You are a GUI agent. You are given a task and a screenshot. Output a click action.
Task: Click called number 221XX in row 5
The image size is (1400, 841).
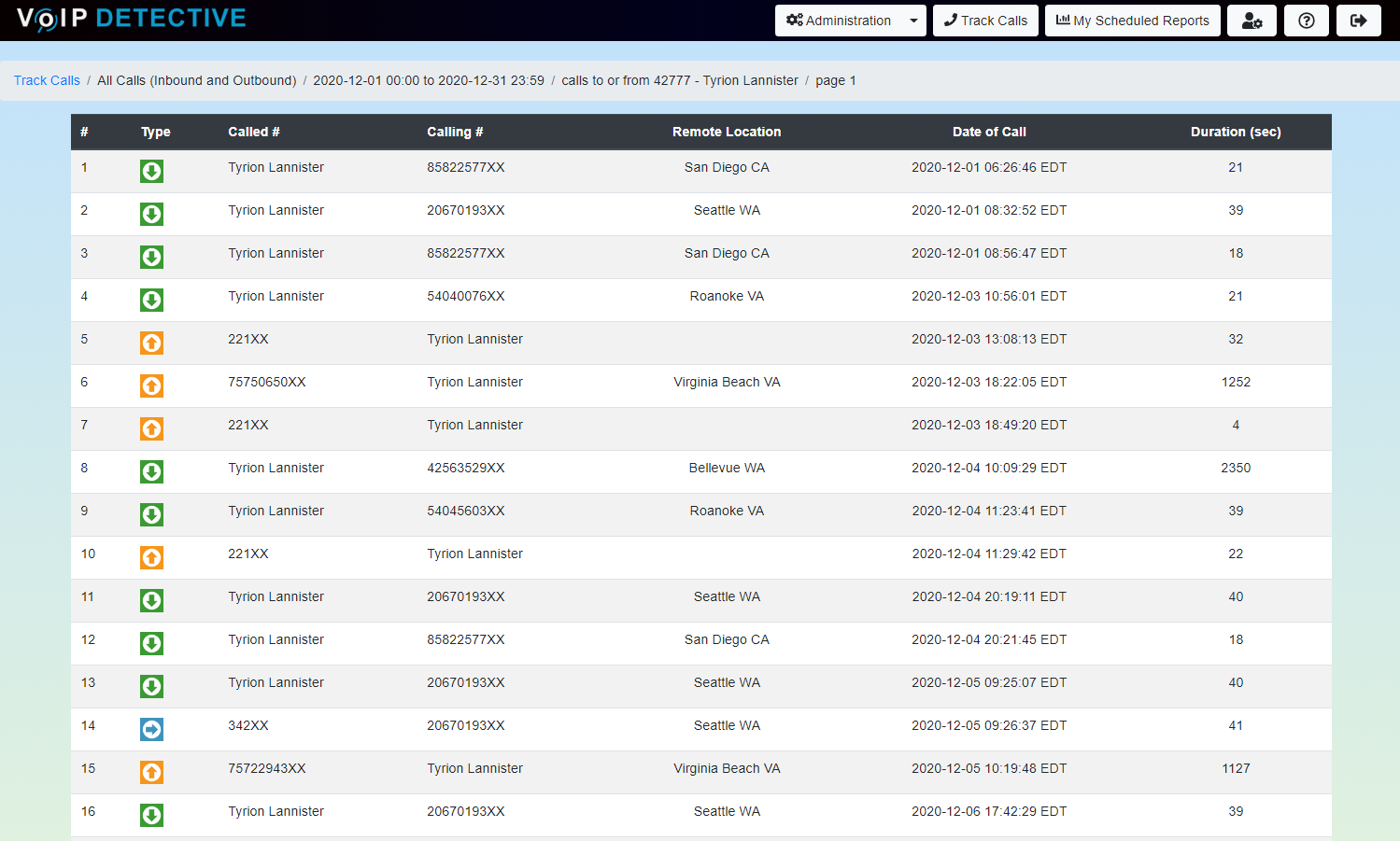tap(248, 339)
